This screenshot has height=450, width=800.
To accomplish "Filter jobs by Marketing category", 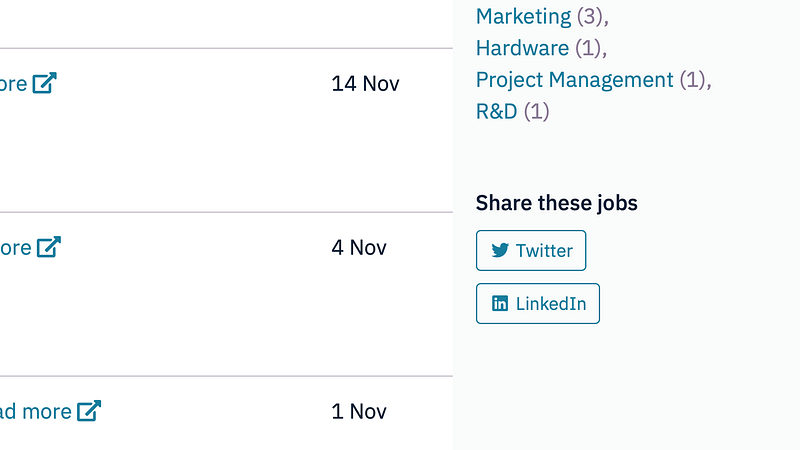I will 523,16.
